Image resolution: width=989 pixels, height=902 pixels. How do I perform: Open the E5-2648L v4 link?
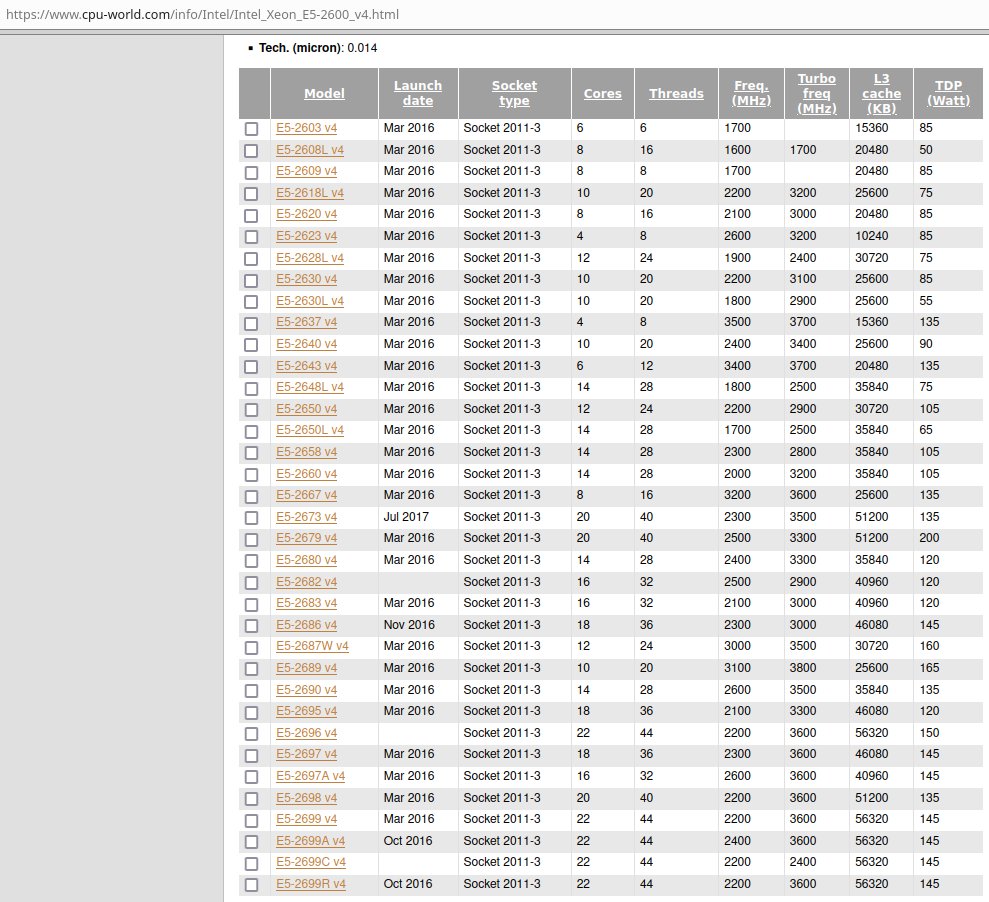click(x=310, y=387)
